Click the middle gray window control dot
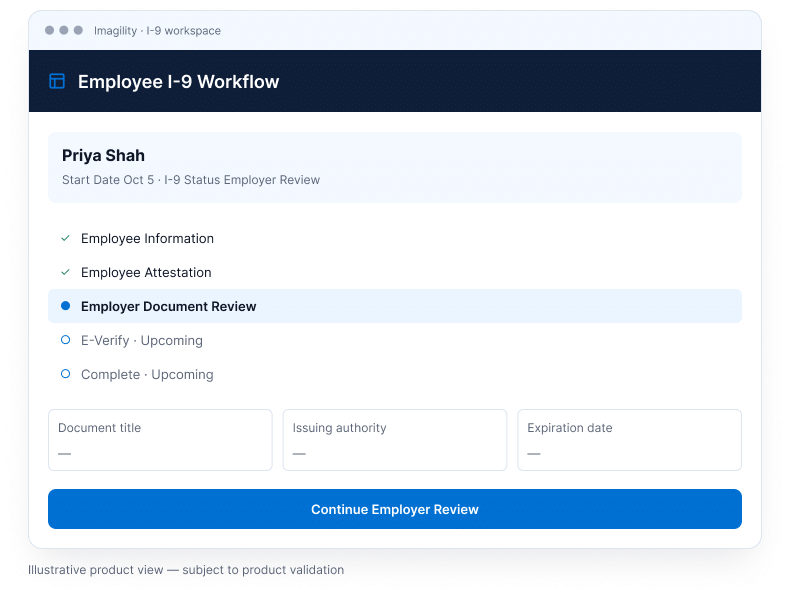 64,30
